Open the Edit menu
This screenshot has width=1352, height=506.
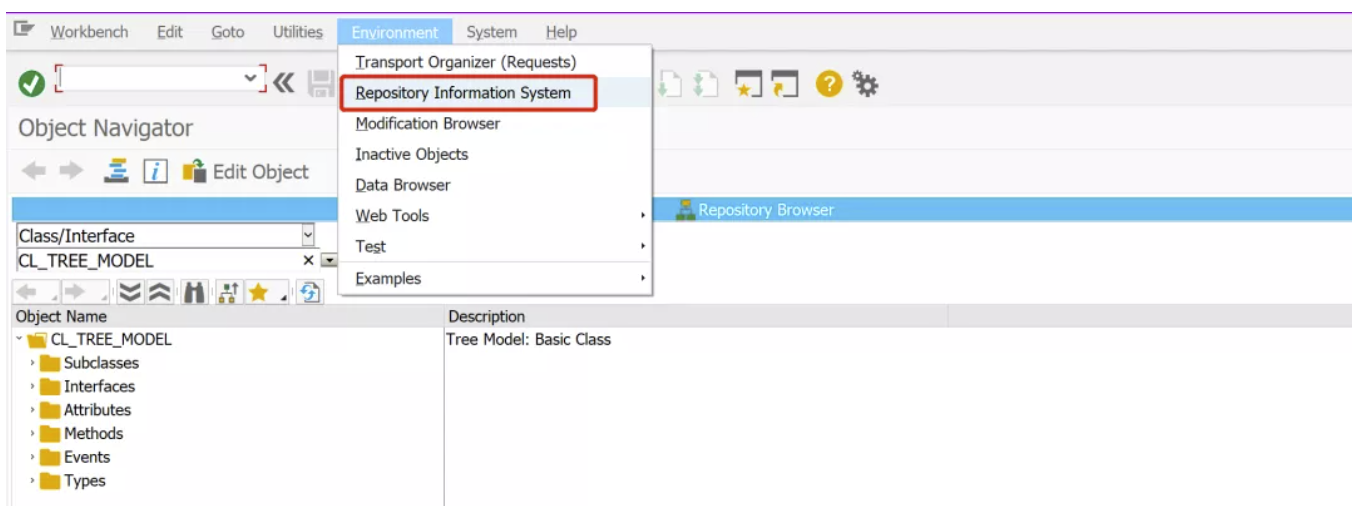point(170,32)
